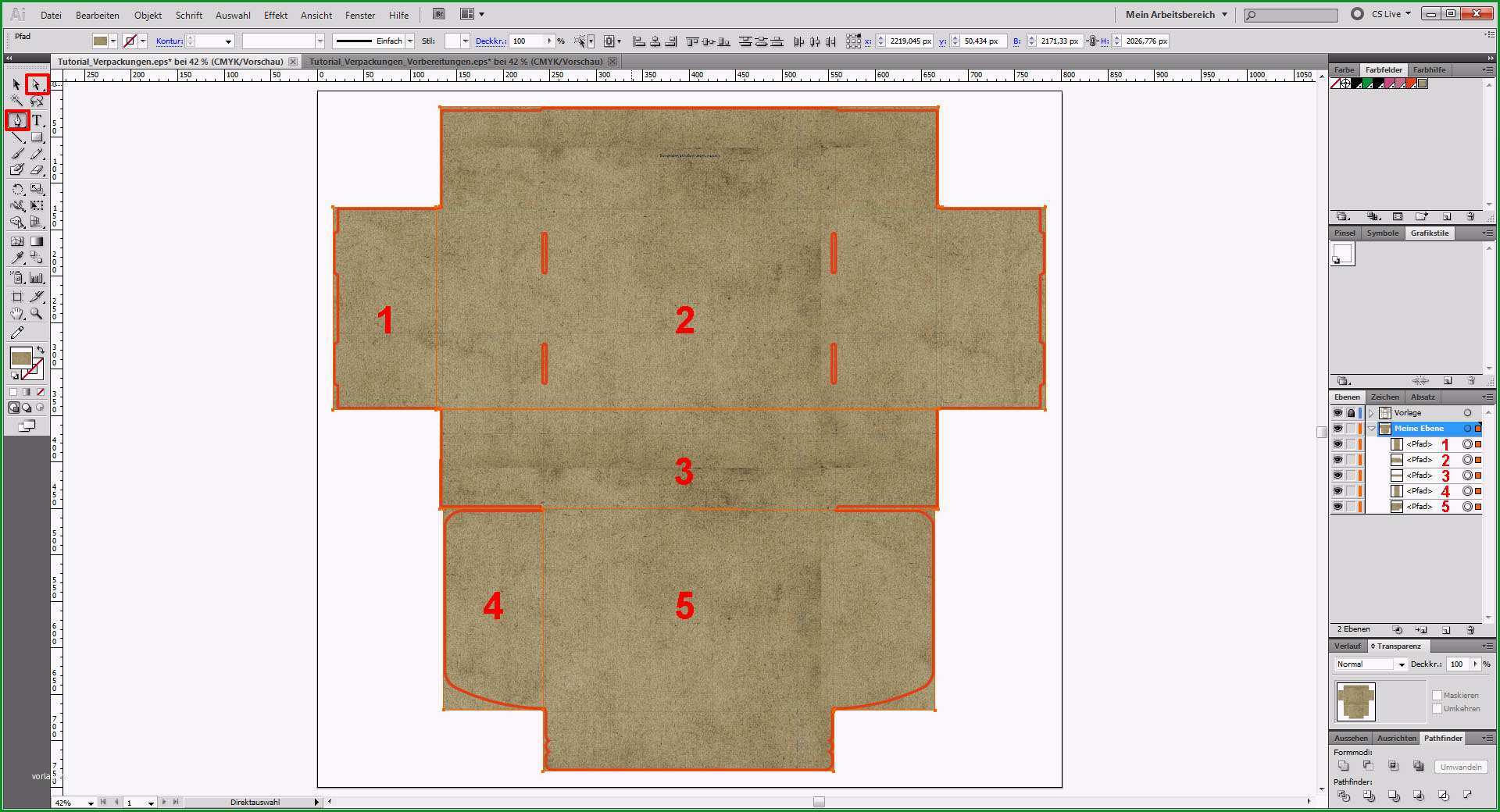Click the Deckkr. link in control bar
Screen dimensions: 1500x812
(490, 41)
